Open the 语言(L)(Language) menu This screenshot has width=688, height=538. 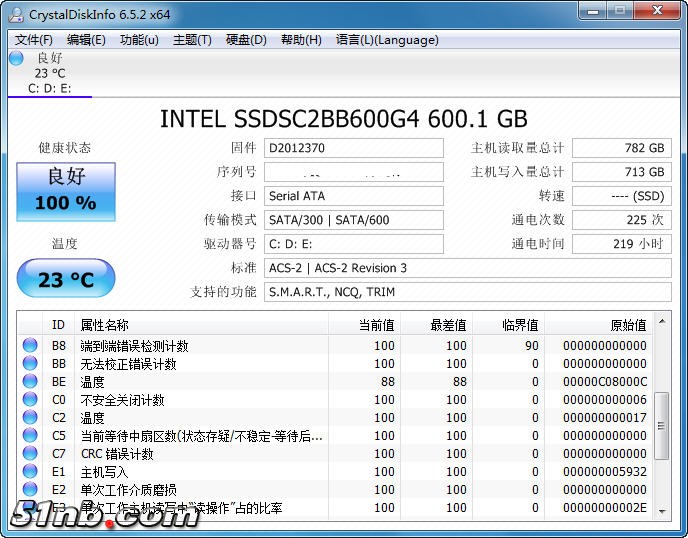pos(387,40)
